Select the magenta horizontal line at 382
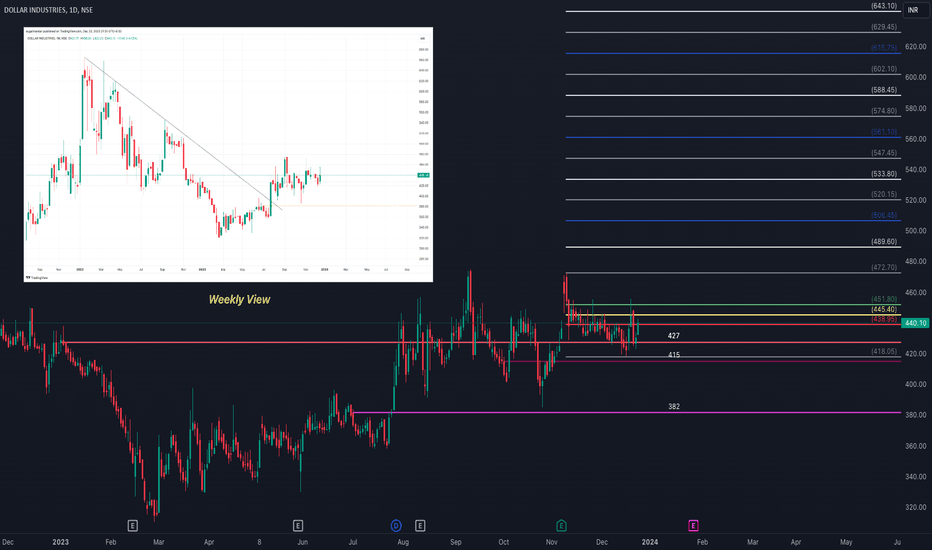Viewport: 932px width, 550px height. pyautogui.click(x=626, y=413)
